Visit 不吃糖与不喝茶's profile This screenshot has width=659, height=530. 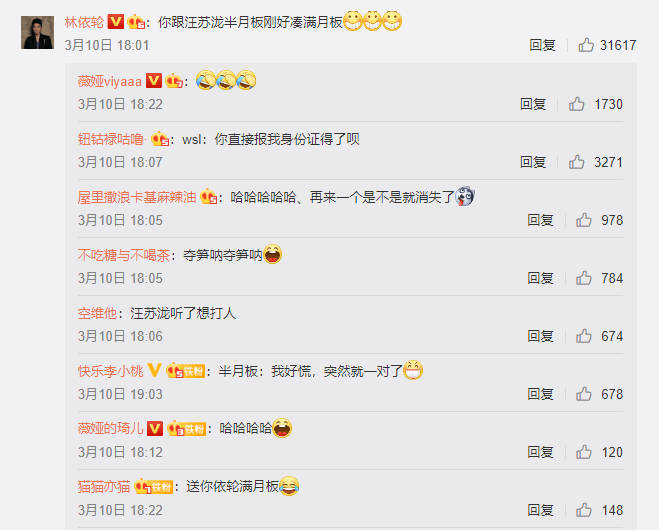[124, 255]
